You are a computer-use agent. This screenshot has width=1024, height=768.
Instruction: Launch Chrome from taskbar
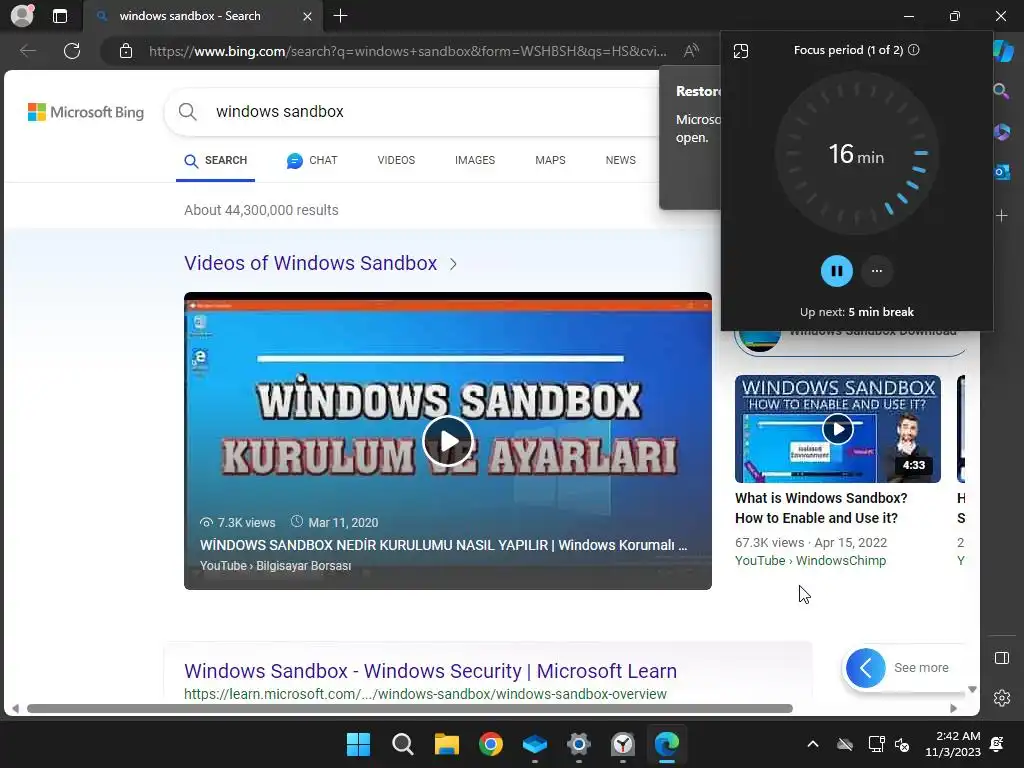pos(490,744)
